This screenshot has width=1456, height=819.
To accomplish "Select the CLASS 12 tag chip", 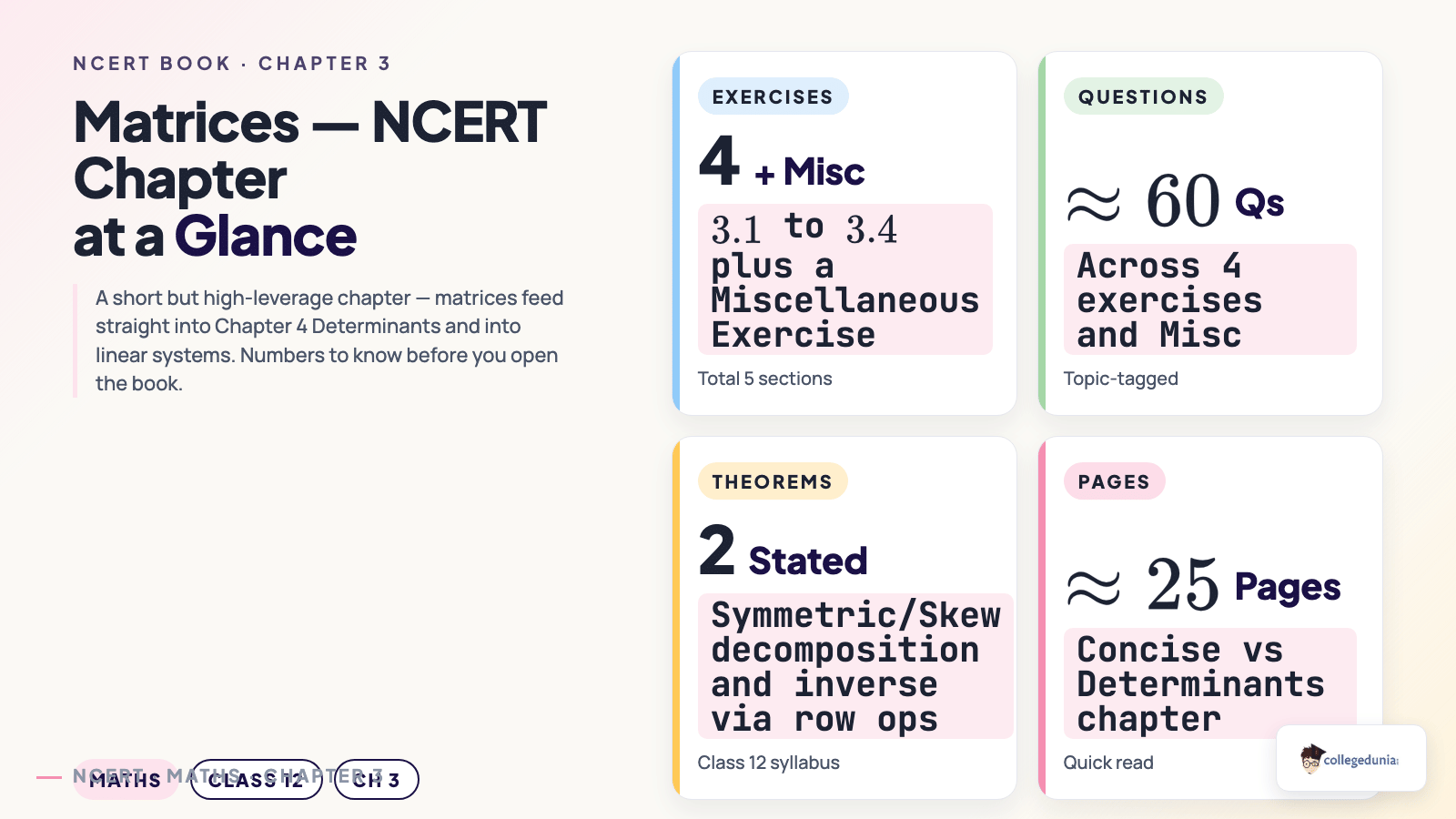I will coord(256,780).
